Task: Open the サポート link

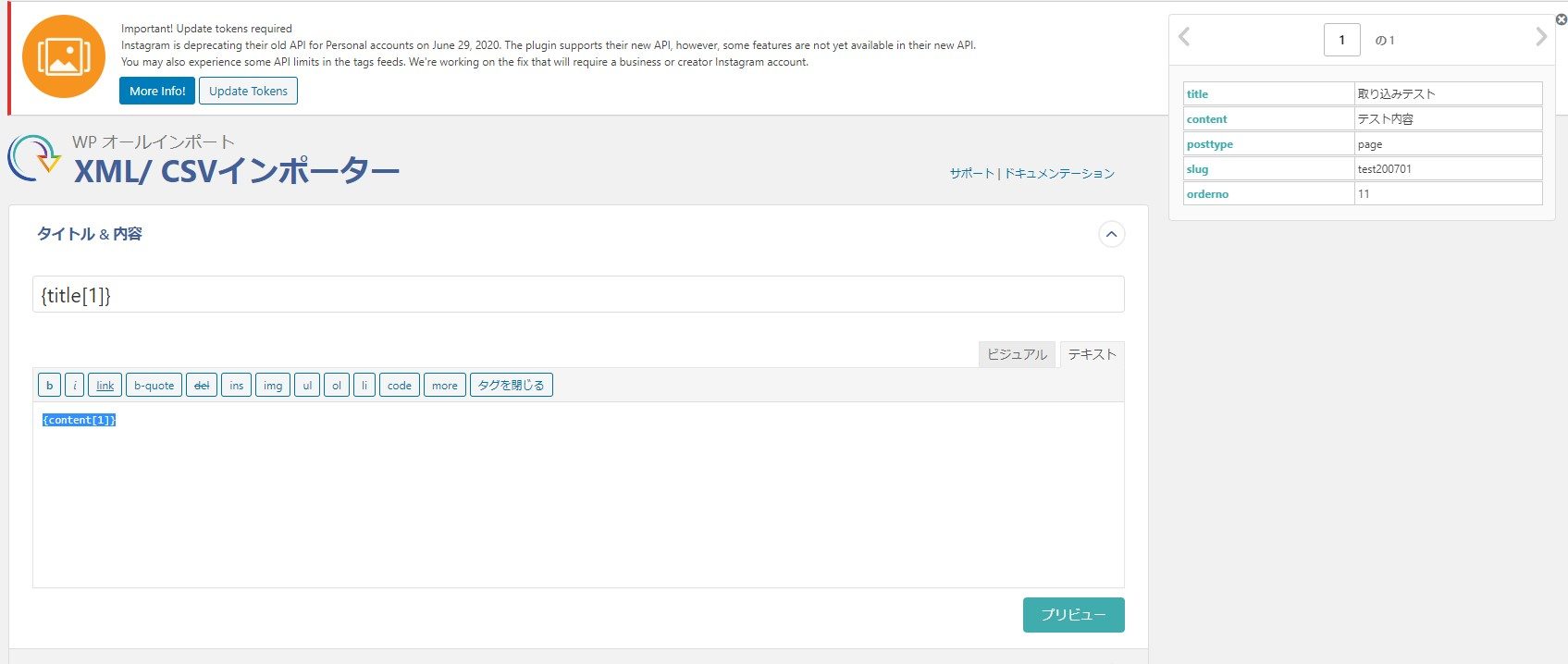Action: click(971, 173)
